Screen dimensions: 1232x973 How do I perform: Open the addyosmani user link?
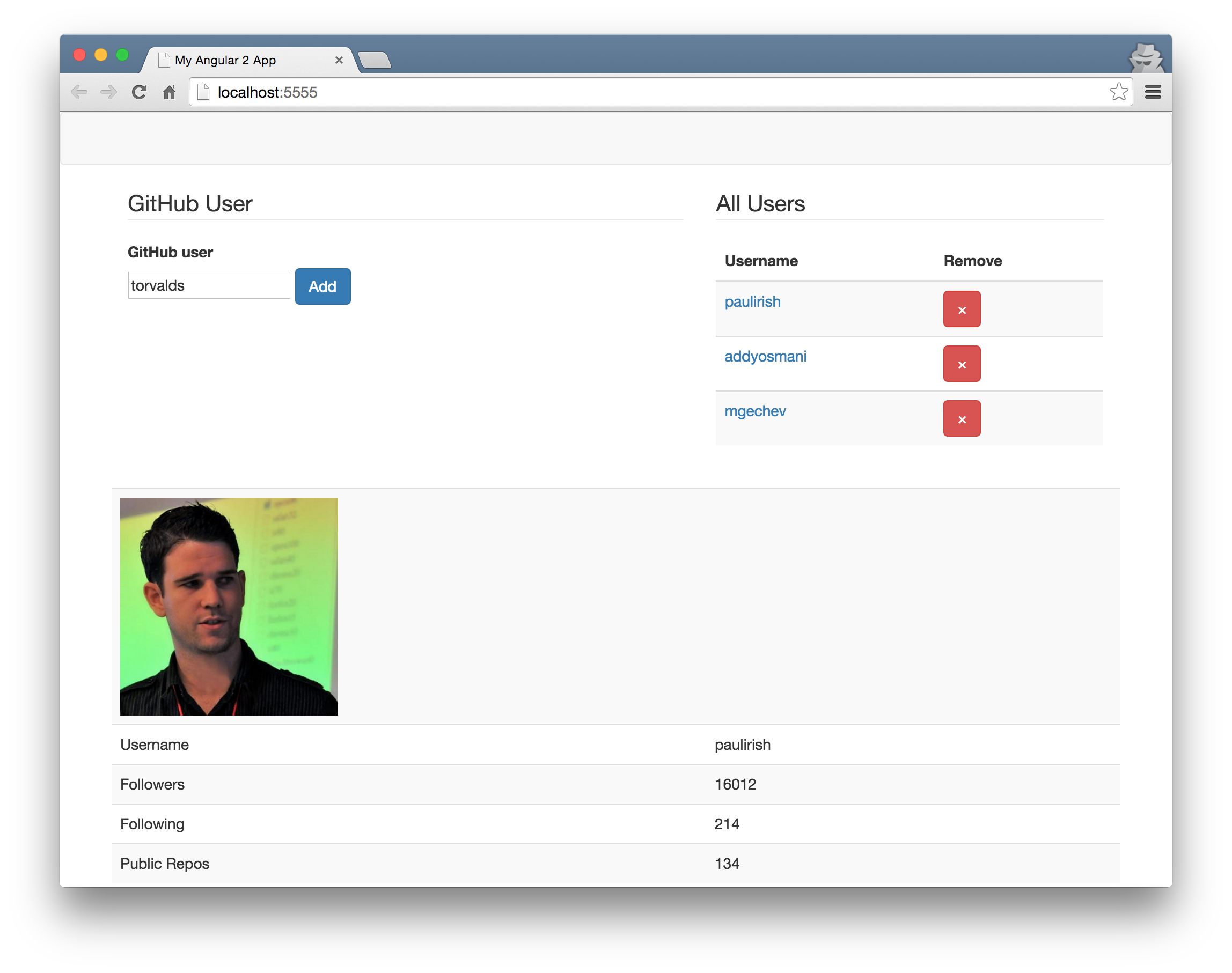(765, 357)
